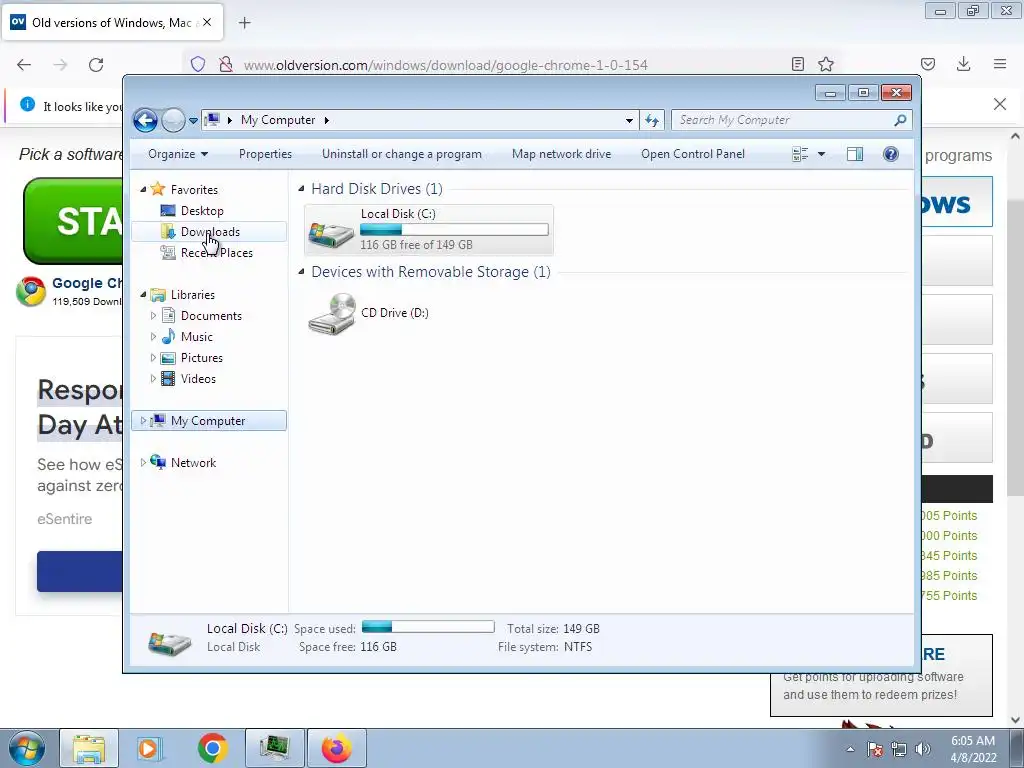The height and width of the screenshot is (768, 1024).
Task: Expand My Computer tree node
Action: 143,421
